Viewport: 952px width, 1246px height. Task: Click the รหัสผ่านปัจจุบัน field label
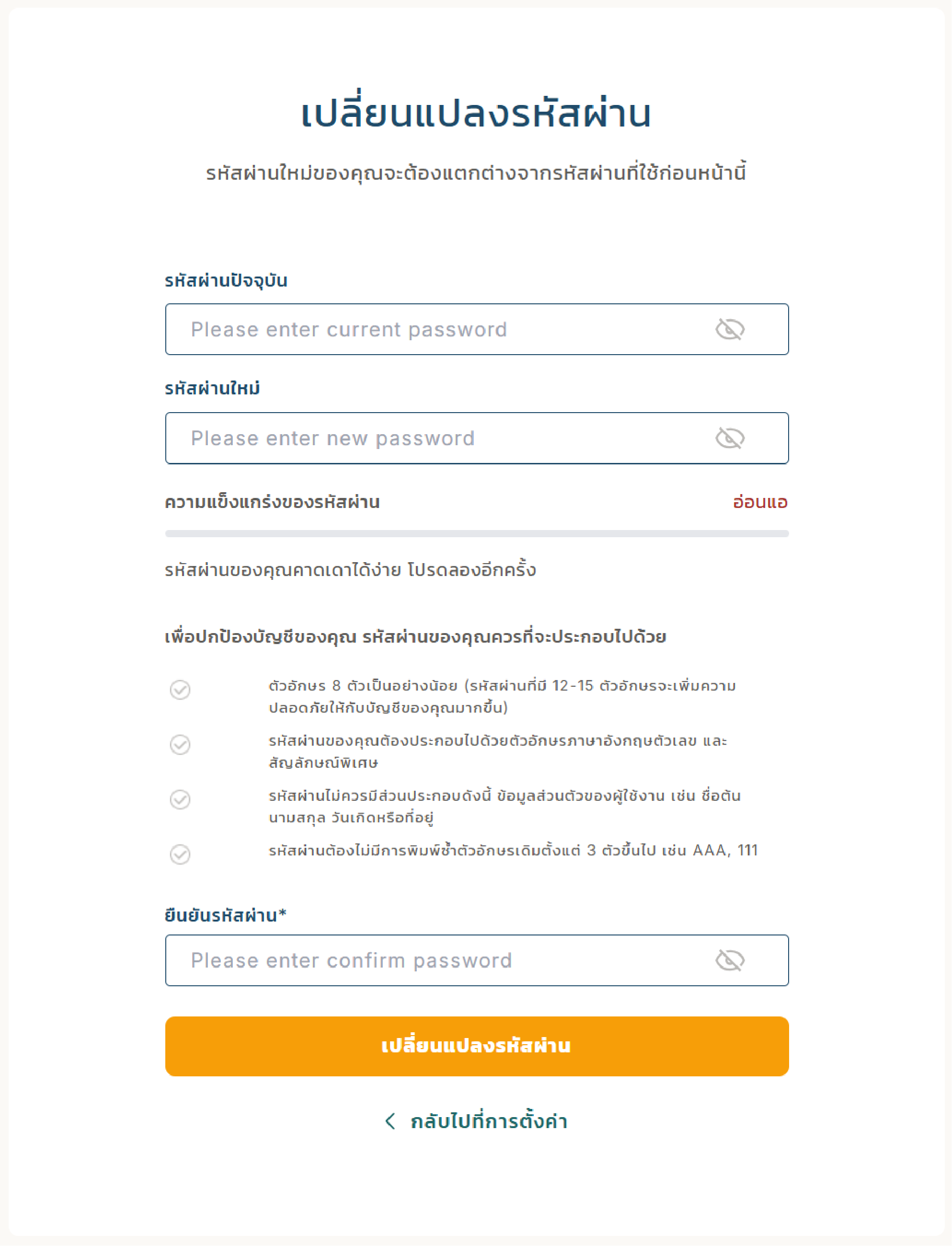(x=226, y=280)
